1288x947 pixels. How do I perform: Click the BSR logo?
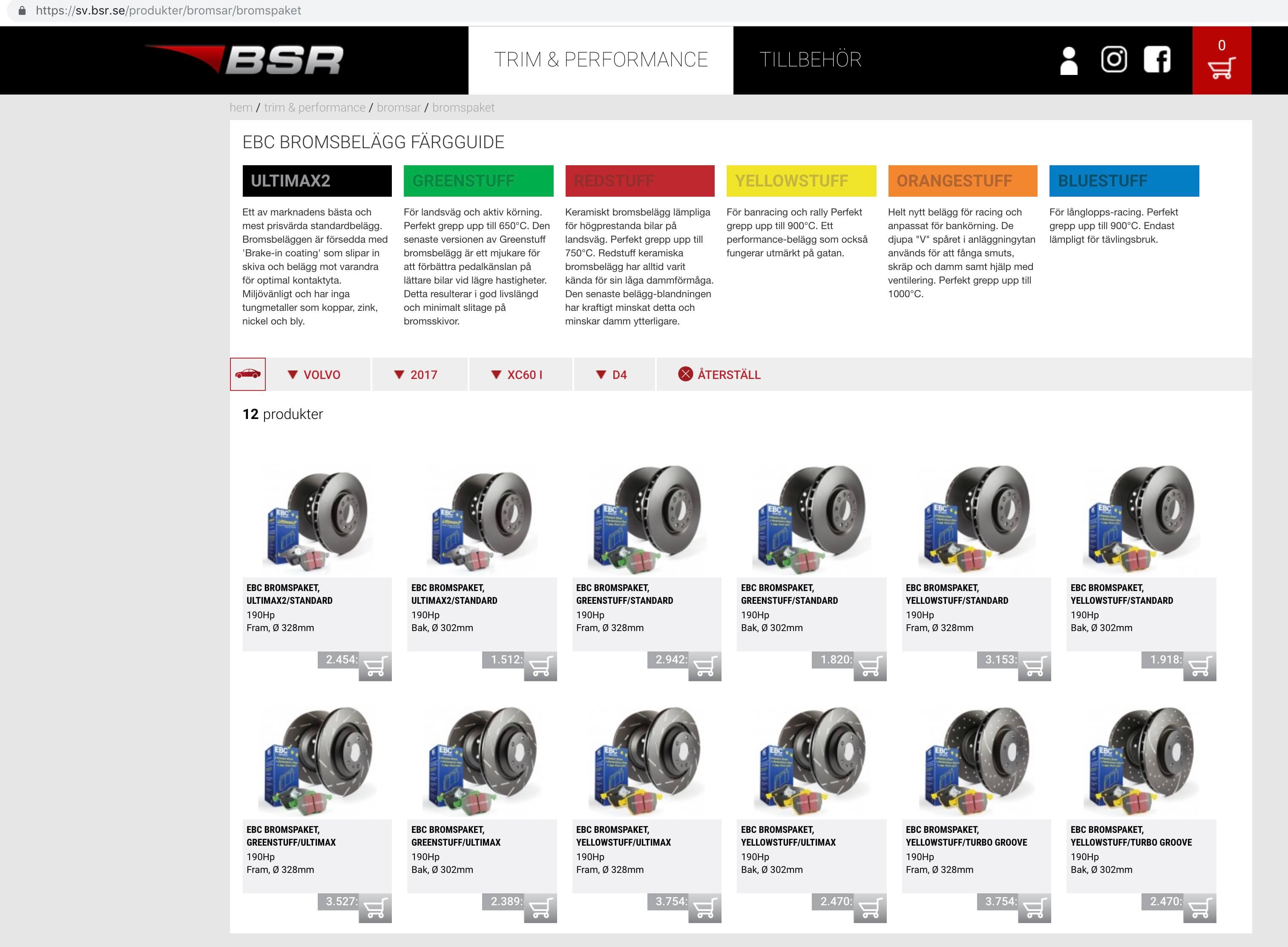click(x=244, y=60)
